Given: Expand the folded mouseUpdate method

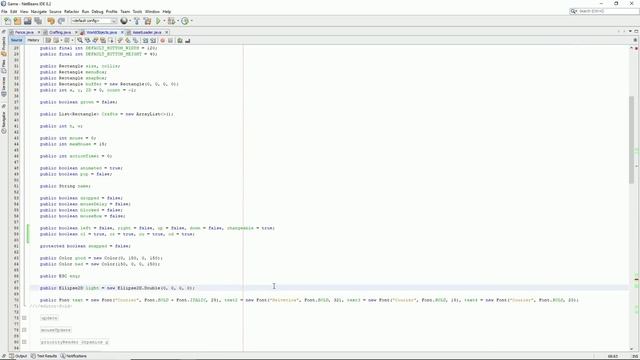Looking at the screenshot, I should coord(24,330).
